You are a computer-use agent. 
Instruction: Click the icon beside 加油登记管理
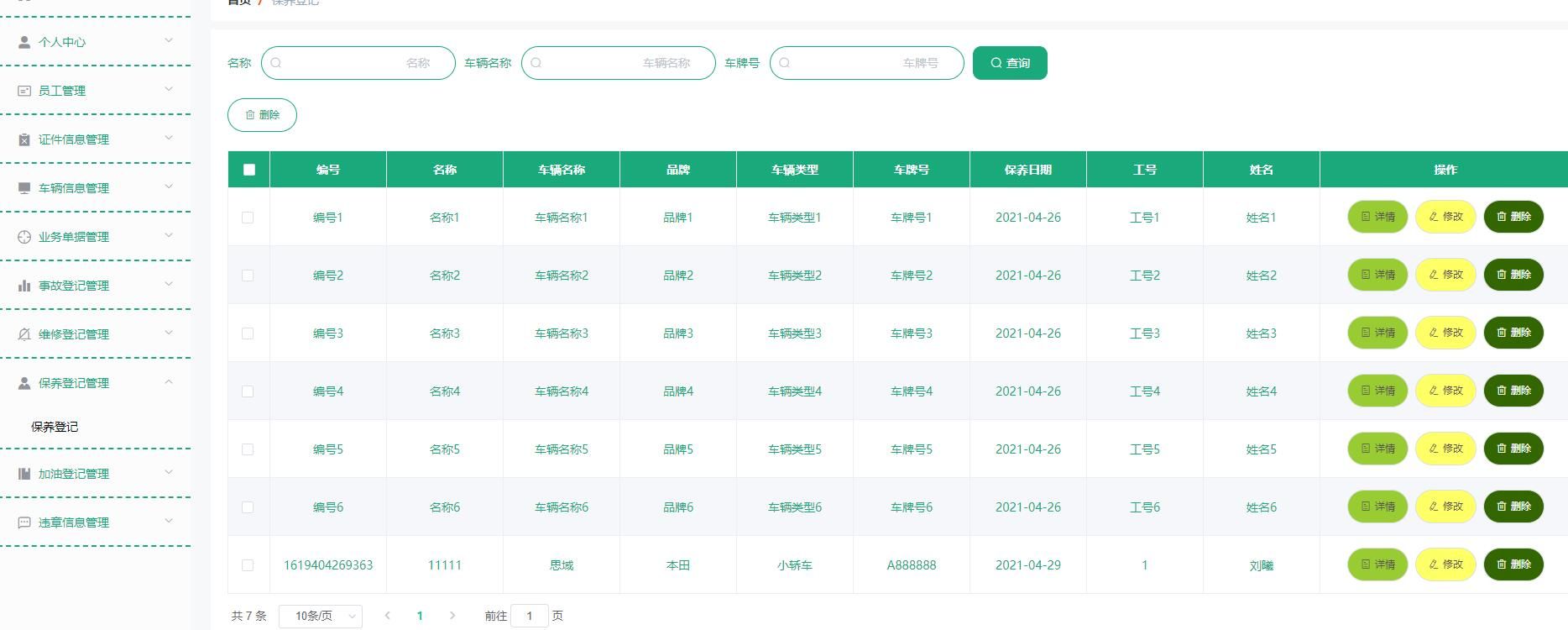tap(24, 473)
